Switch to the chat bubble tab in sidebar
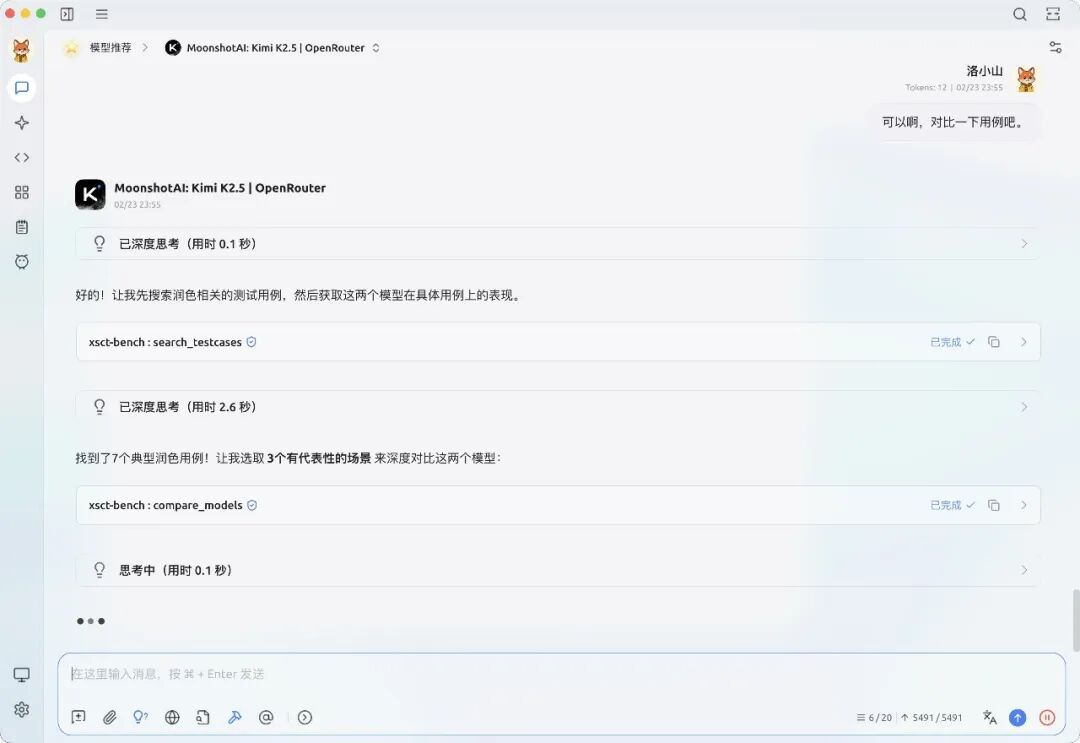The image size is (1080, 743). 21,88
